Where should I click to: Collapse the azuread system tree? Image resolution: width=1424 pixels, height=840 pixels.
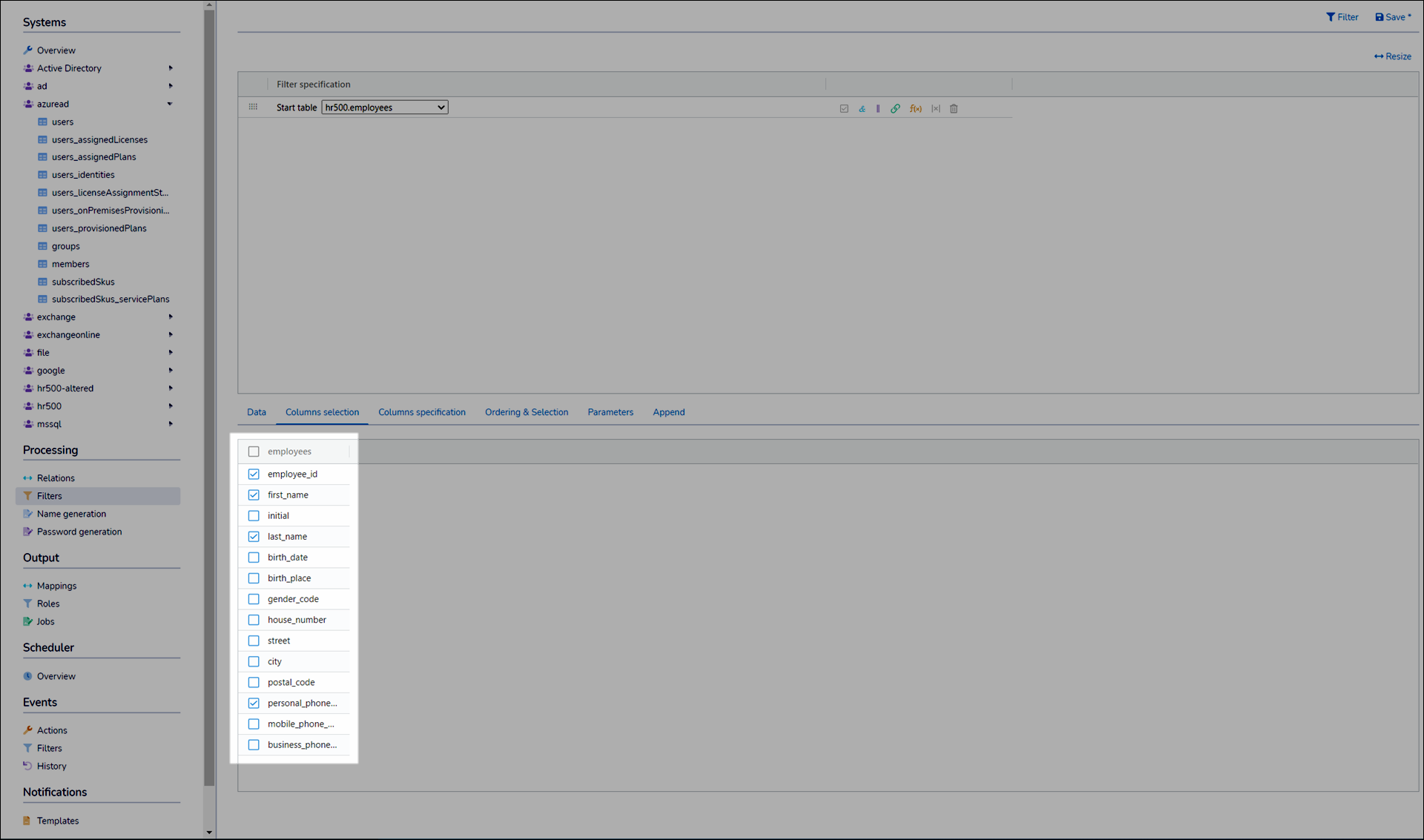coord(170,104)
